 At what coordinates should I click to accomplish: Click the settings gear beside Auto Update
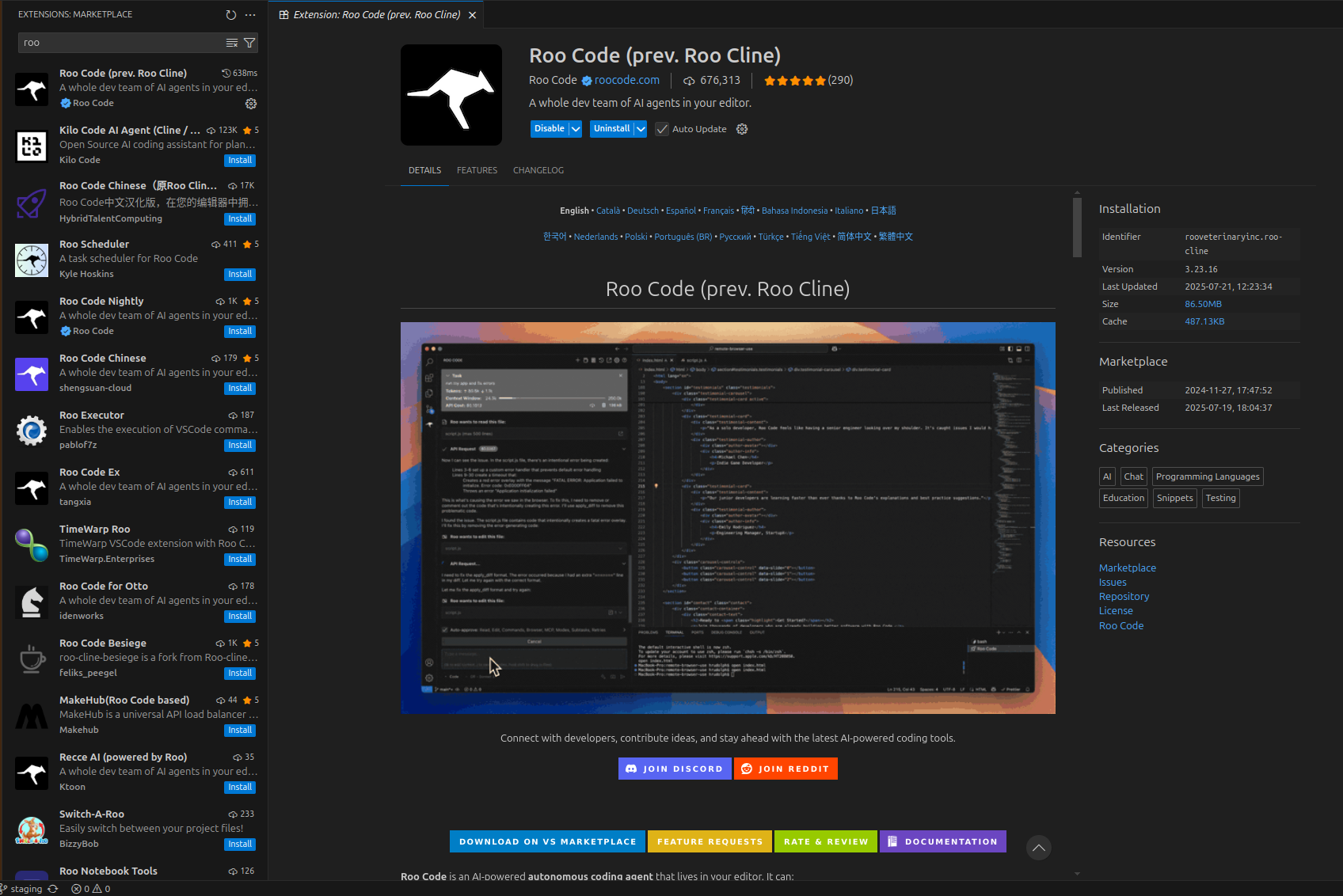point(742,129)
